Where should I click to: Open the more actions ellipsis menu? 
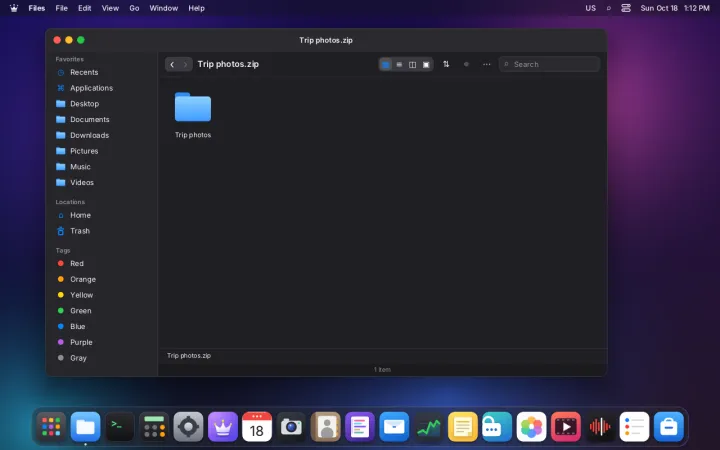click(487, 64)
